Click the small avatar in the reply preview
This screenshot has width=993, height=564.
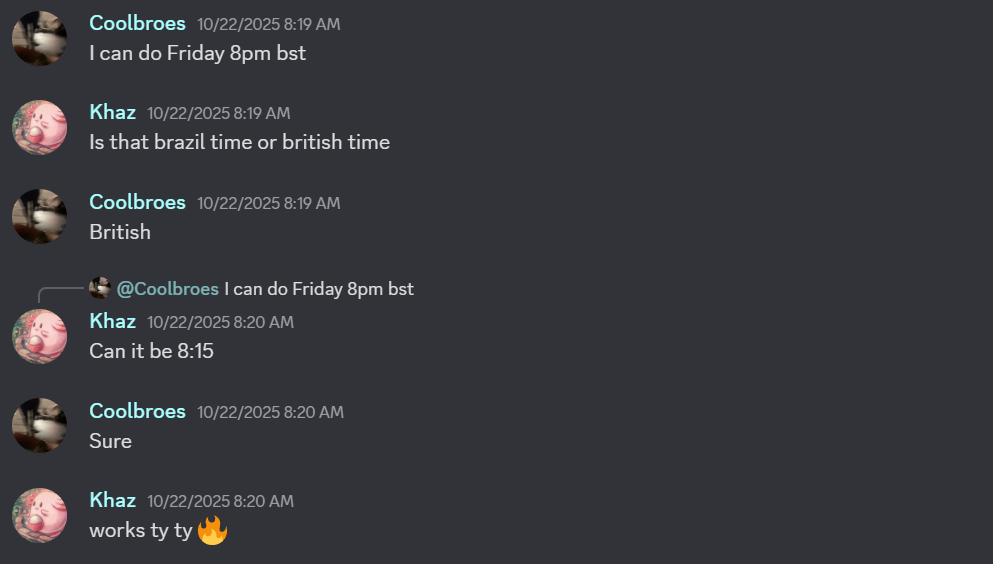(100, 289)
